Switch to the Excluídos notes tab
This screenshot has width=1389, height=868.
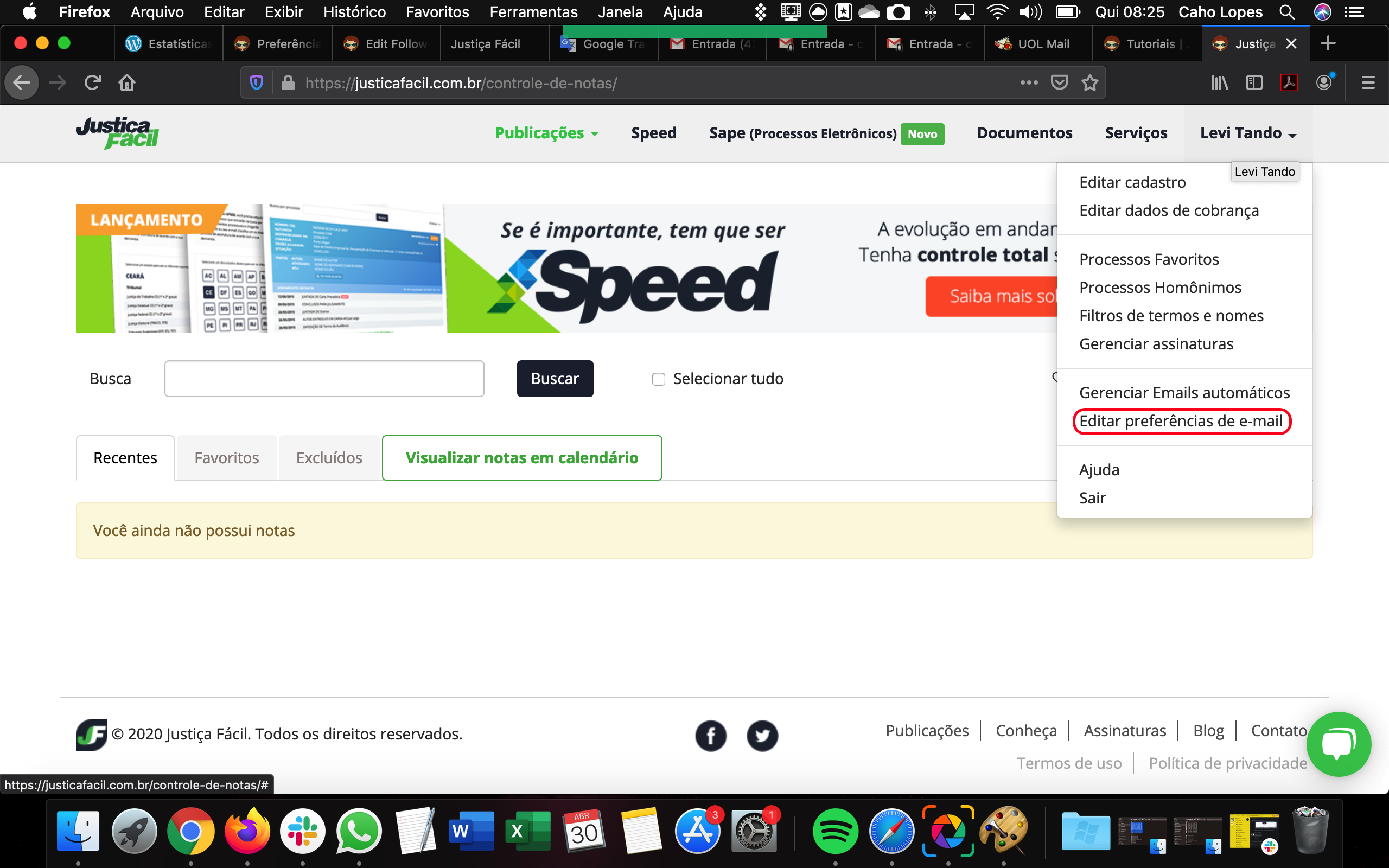[329, 457]
